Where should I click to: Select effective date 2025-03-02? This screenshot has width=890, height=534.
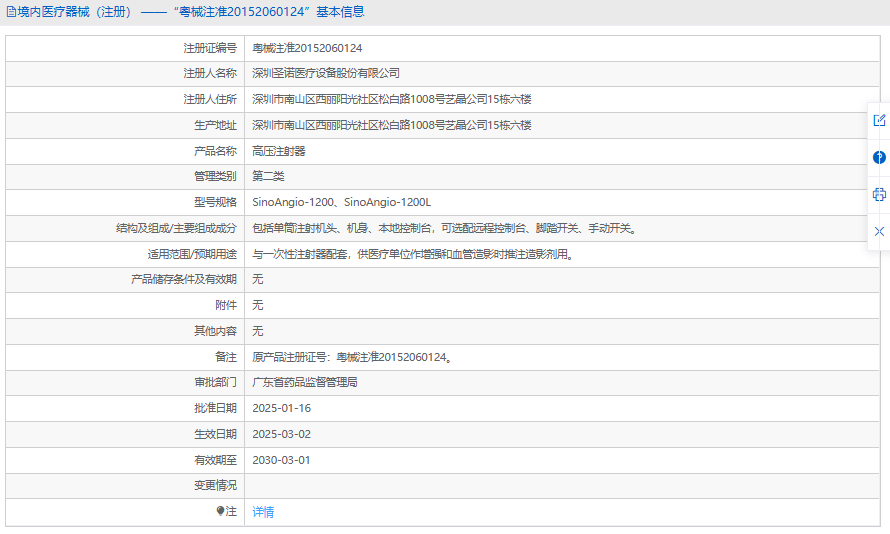pos(282,434)
